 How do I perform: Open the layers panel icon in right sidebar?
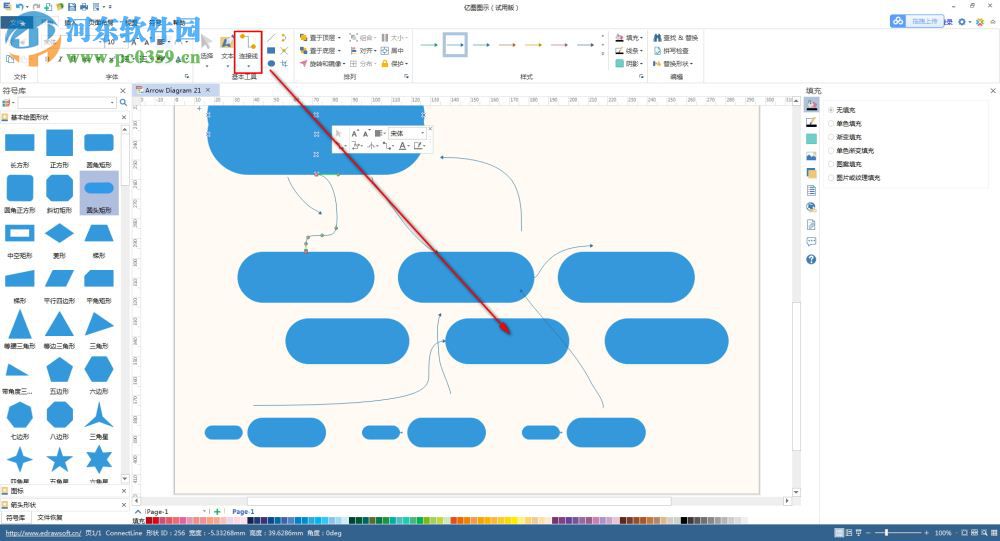click(811, 173)
